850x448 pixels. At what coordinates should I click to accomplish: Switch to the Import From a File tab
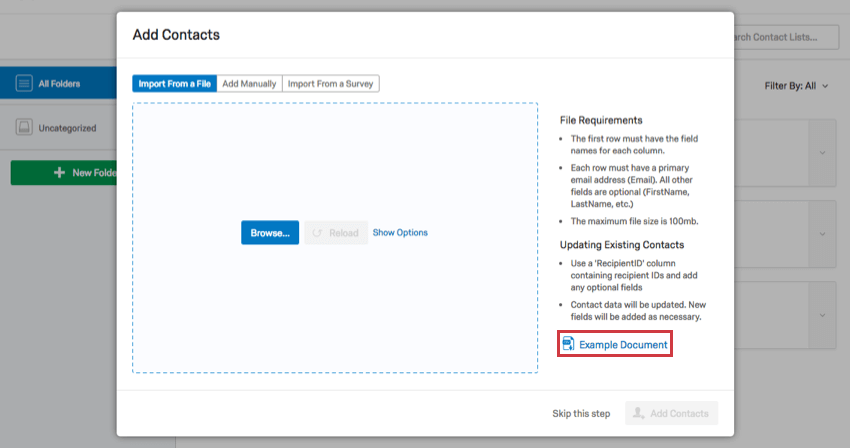pos(175,84)
